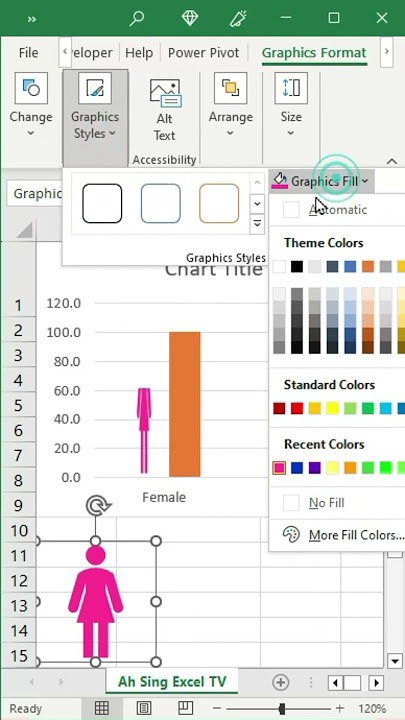Select the Ah Sing Excel TV sheet tab

(x=172, y=682)
